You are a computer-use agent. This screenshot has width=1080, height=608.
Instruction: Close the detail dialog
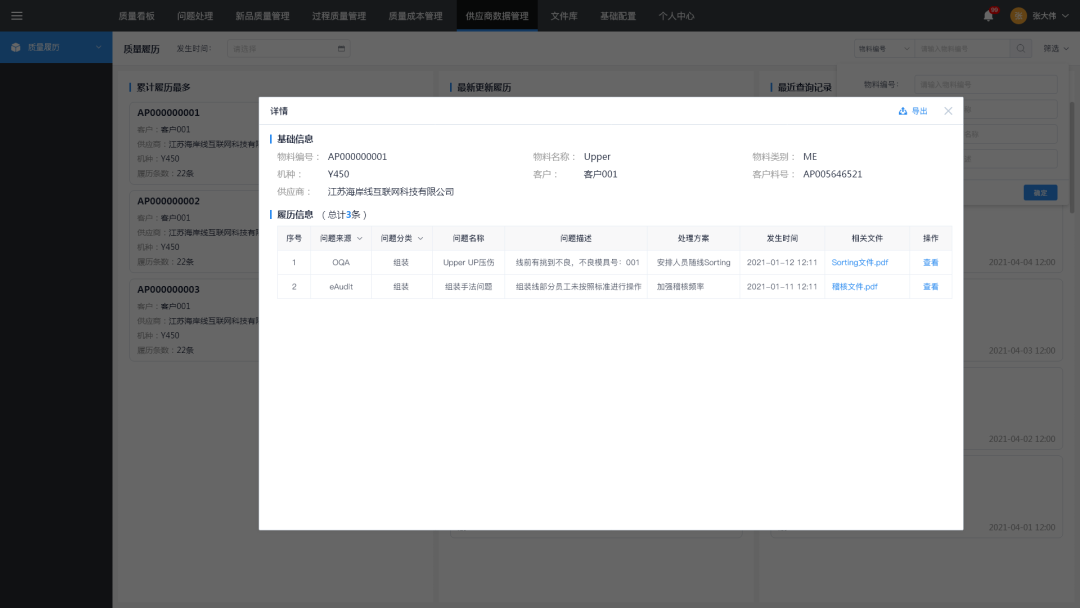coord(948,111)
